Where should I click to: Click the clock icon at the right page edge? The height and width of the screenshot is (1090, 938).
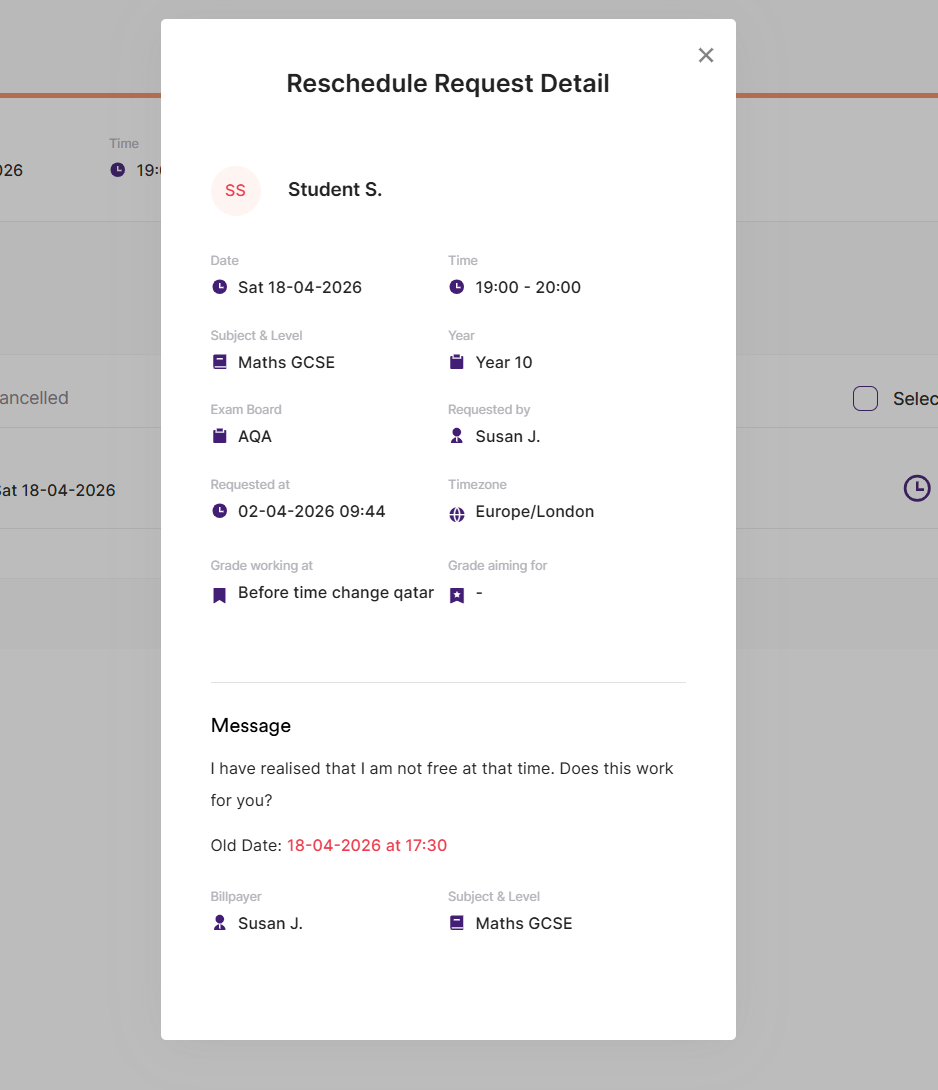click(916, 489)
